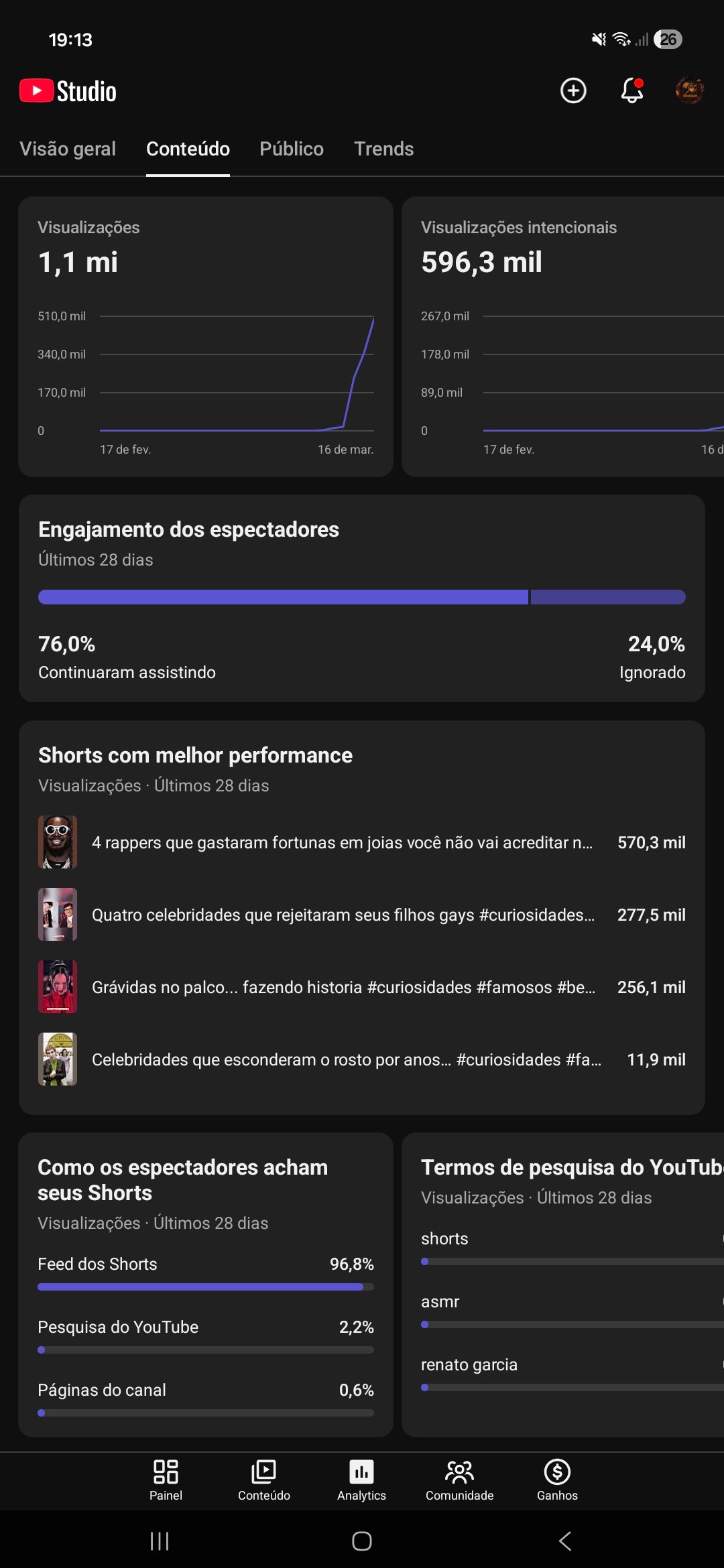The width and height of the screenshot is (724, 1568).
Task: Open the notifications bell
Action: pos(631,90)
